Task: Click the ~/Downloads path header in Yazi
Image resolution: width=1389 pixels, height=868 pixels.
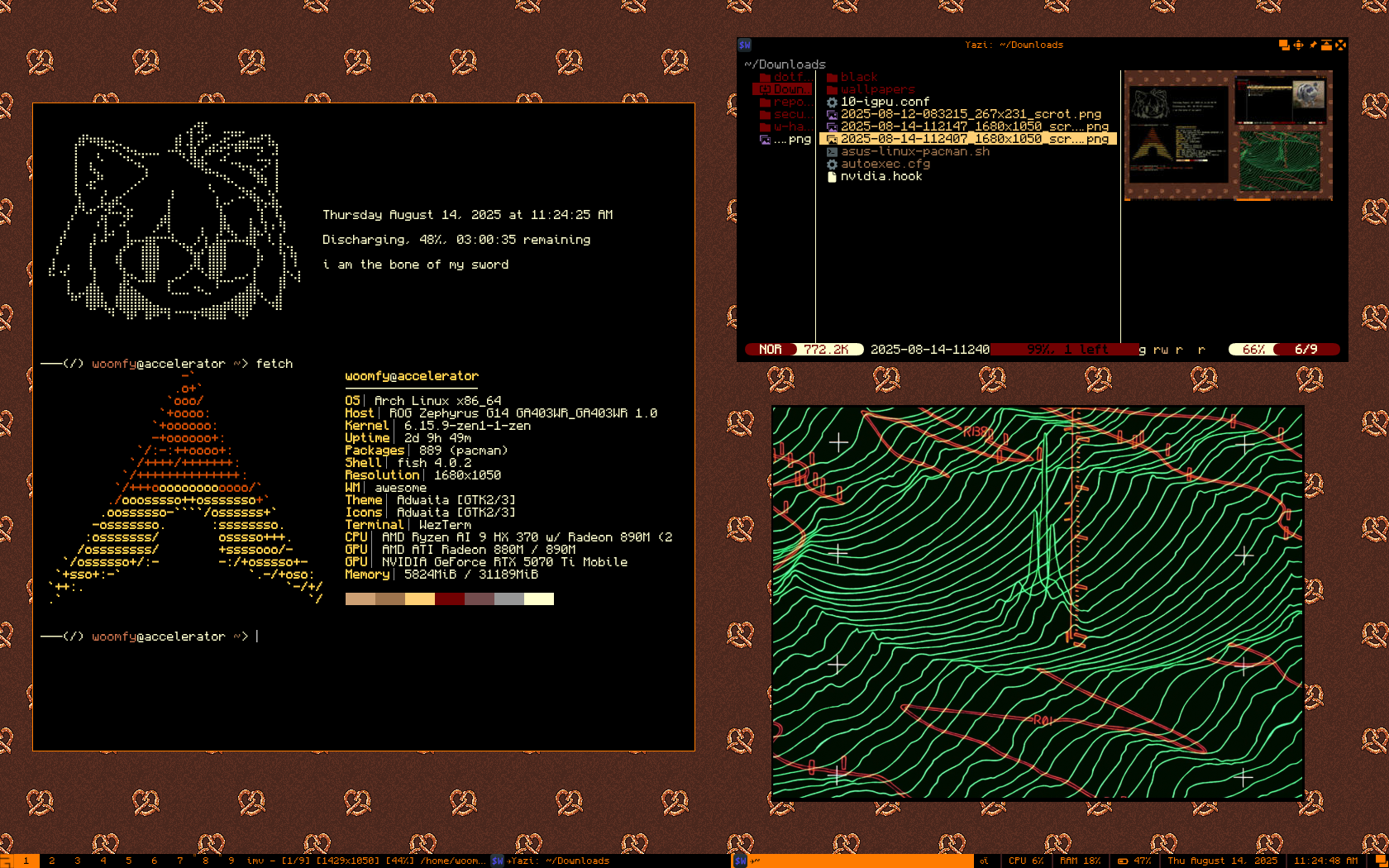Action: pyautogui.click(x=785, y=64)
